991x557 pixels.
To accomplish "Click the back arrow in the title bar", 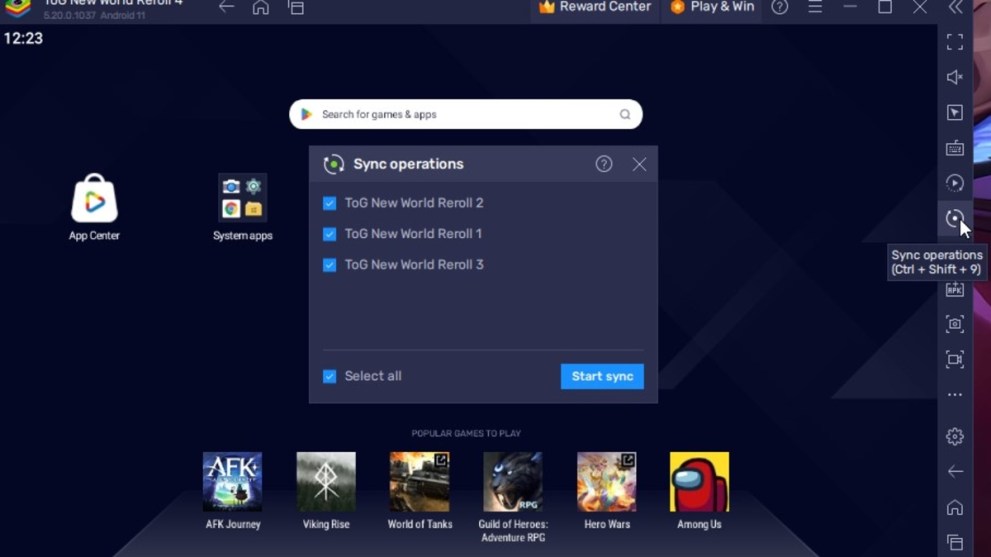I will 226,8.
